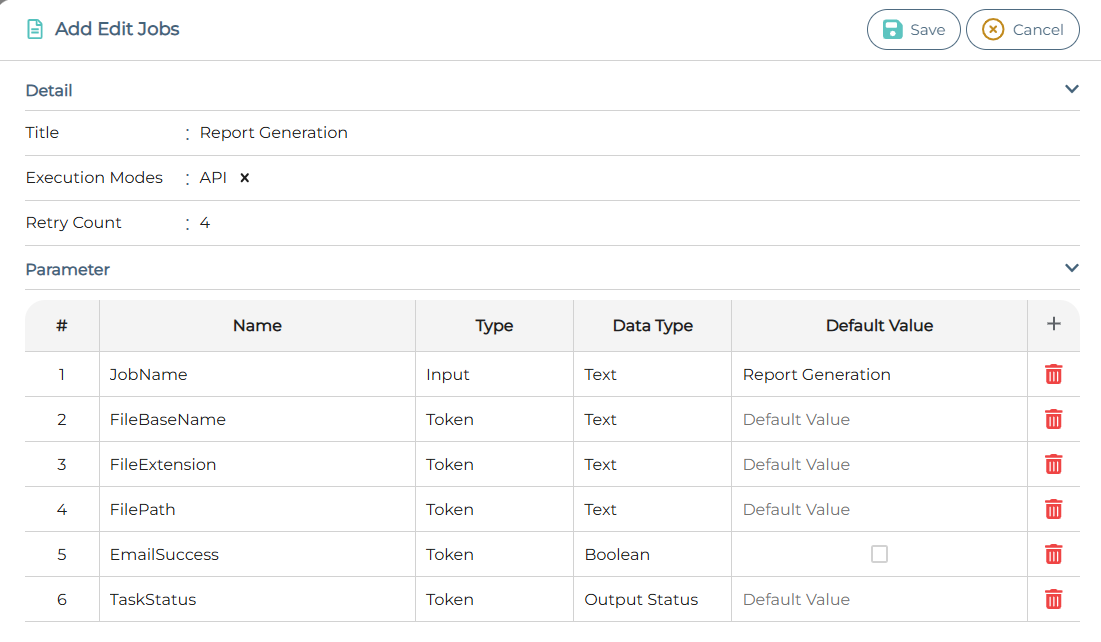Delete the FileBaseName parameter row
Screen dimensions: 1101x642
[x=1053, y=419]
